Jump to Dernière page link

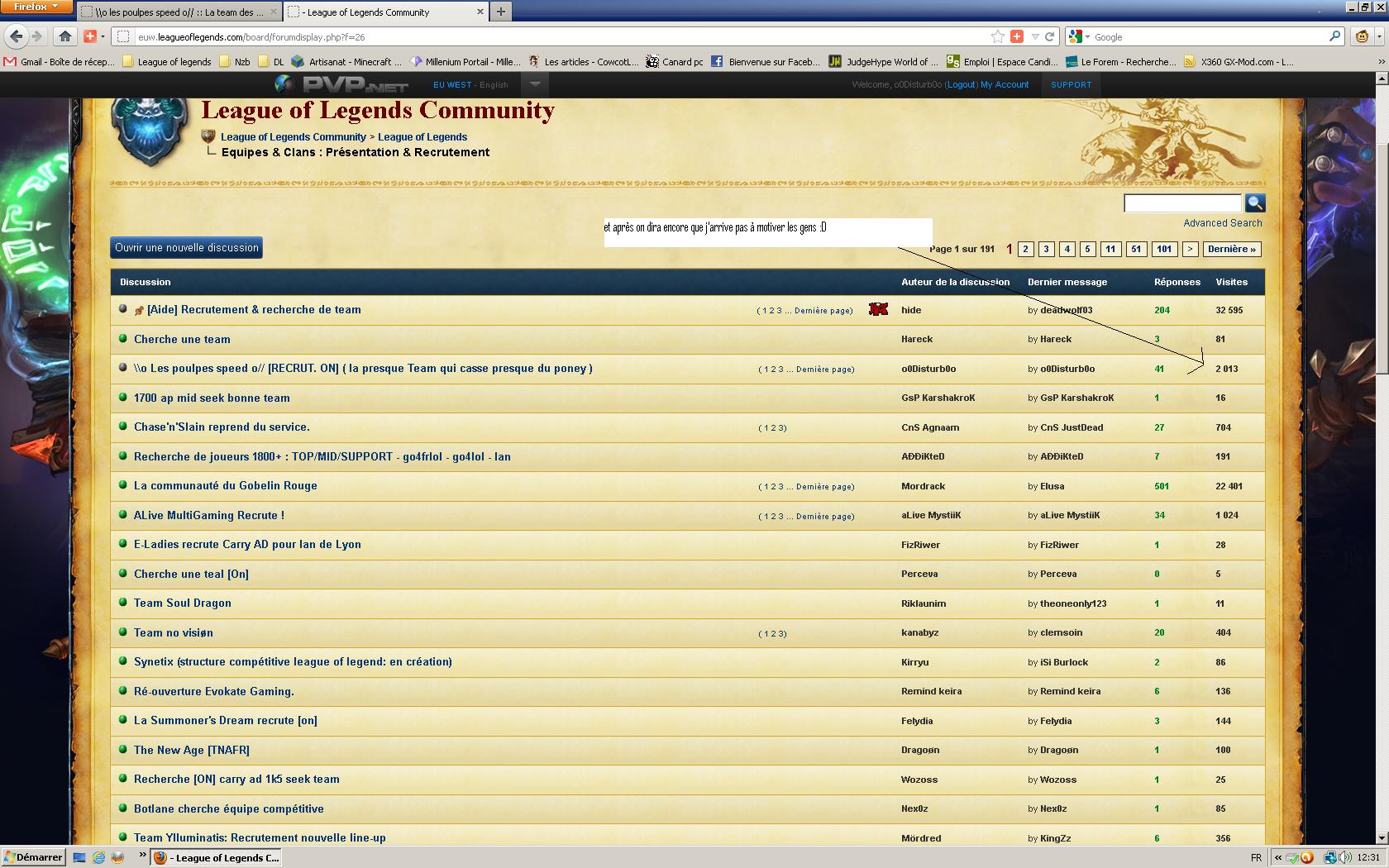point(1232,249)
